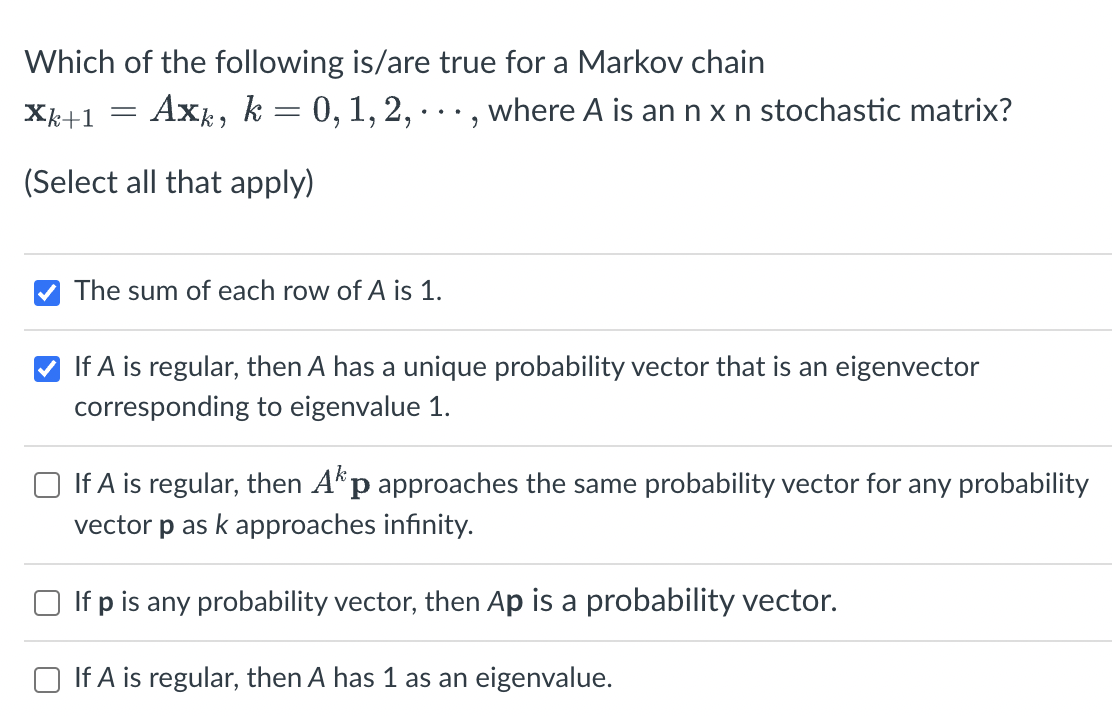Click the phrase 'corresponding to eigenvalue 1'
The image size is (1112, 716).
coord(260,407)
